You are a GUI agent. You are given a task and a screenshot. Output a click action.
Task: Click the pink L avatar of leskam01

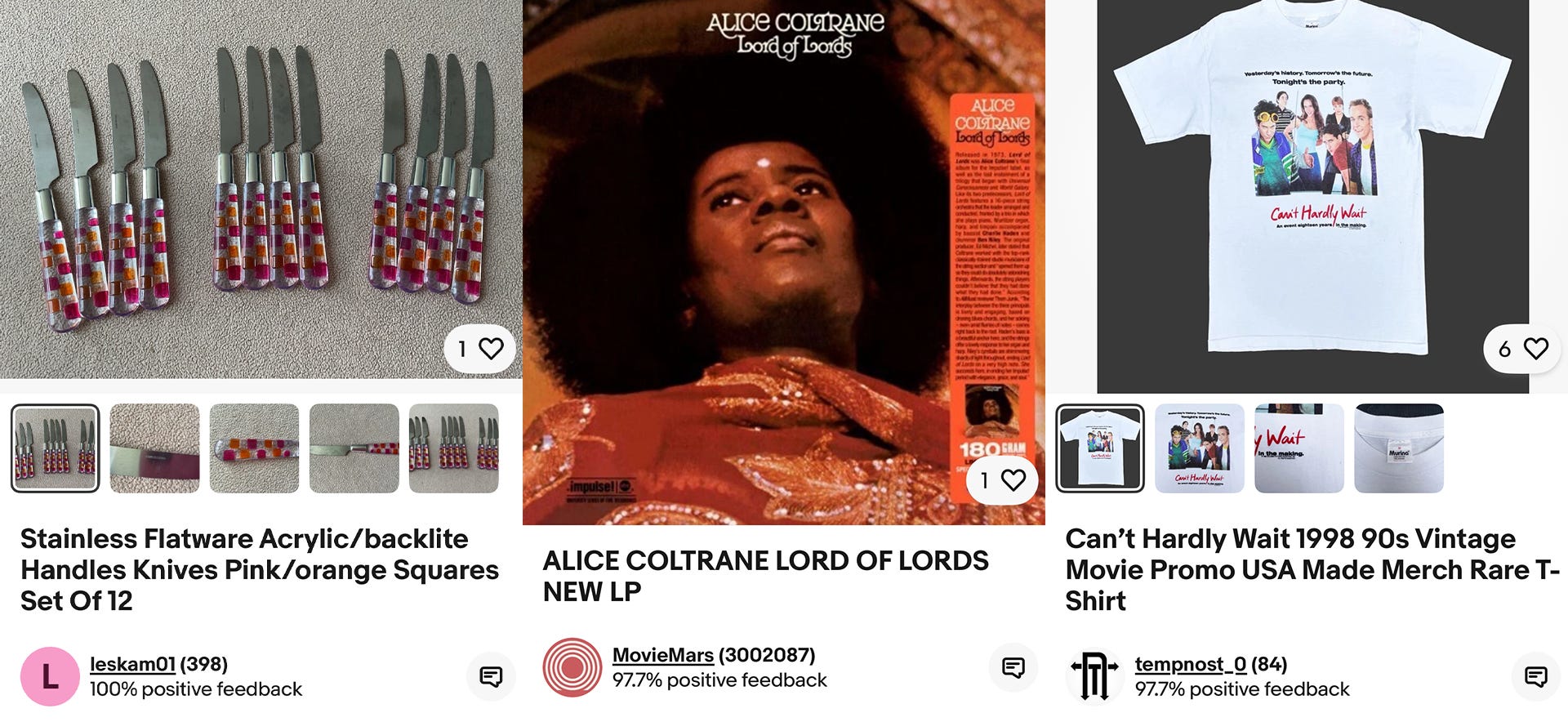50,677
